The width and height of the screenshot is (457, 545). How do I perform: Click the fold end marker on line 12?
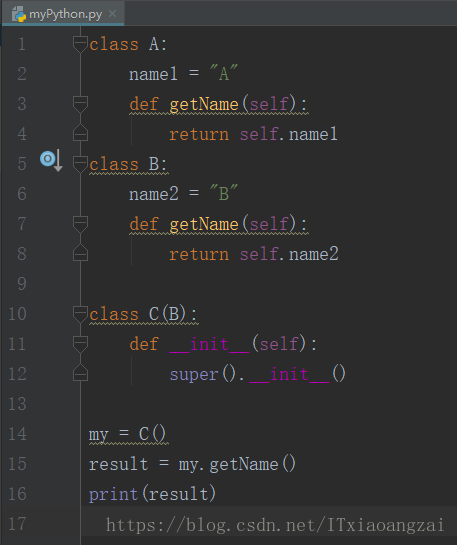(80, 373)
